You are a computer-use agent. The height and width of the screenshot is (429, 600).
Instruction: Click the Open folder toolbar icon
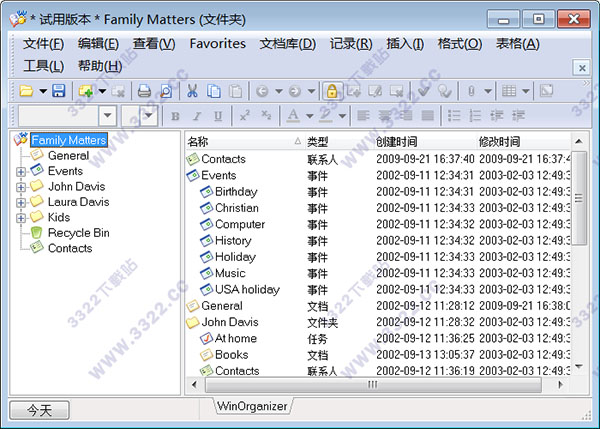pyautogui.click(x=26, y=91)
